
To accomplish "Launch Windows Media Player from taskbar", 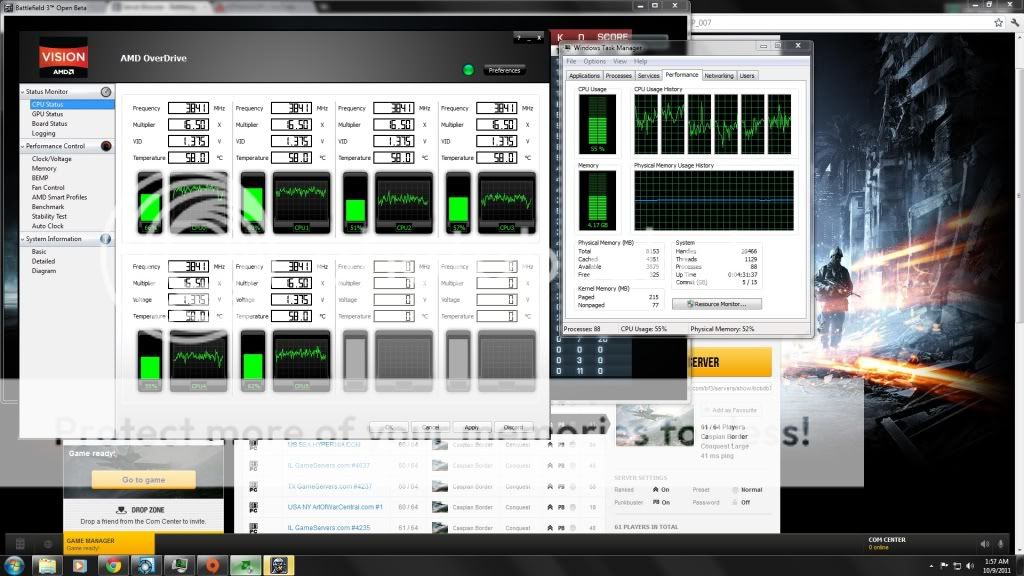I will (x=80, y=565).
